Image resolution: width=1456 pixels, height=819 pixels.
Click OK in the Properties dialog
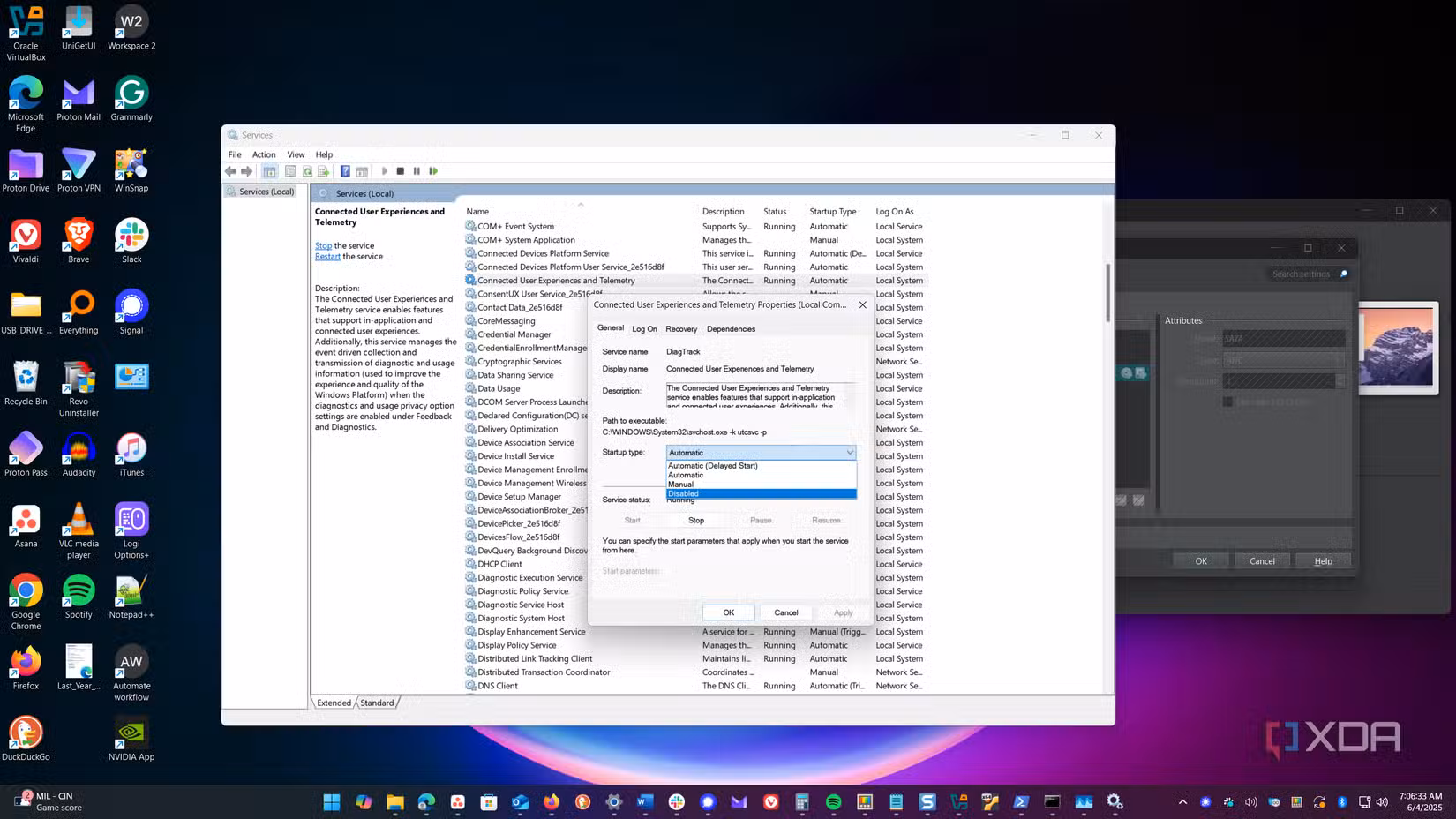pos(729,612)
